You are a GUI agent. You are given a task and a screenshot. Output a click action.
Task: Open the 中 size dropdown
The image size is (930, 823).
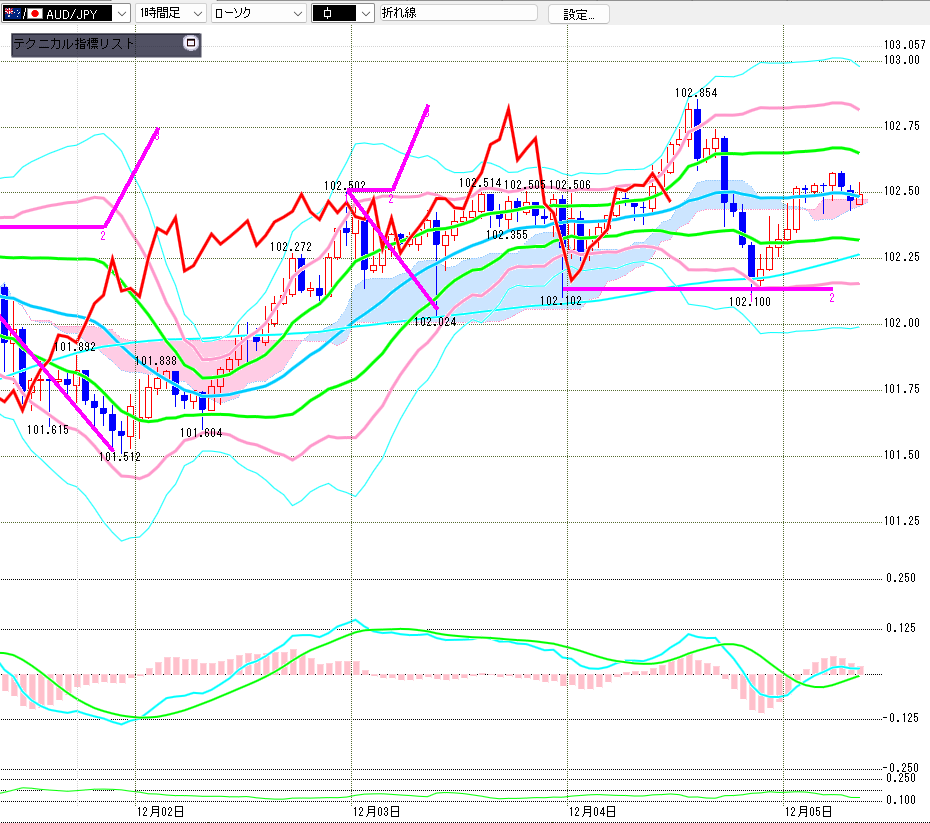click(364, 13)
